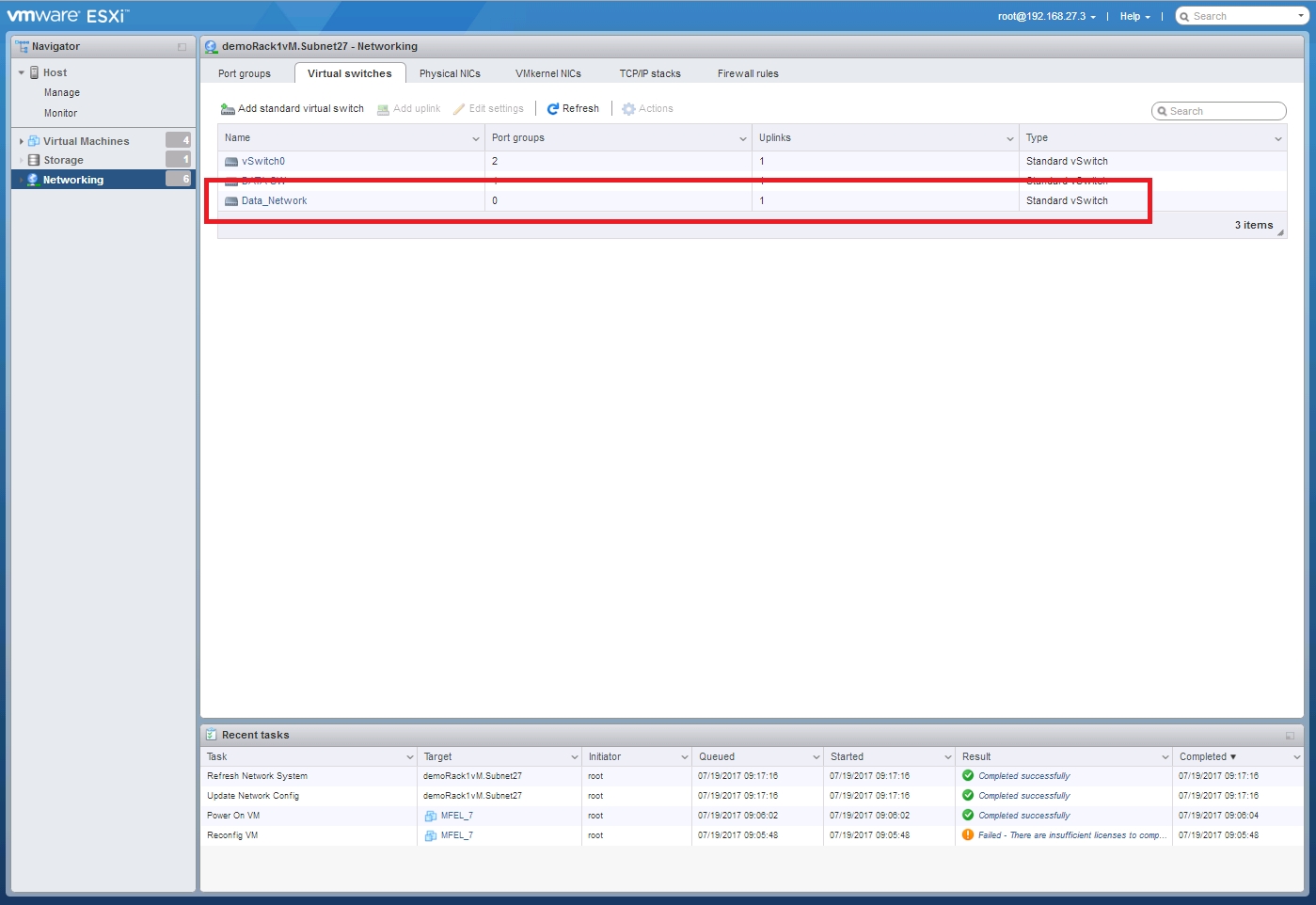1316x905 pixels.
Task: Click the Networking count badge 6
Action: 179,179
